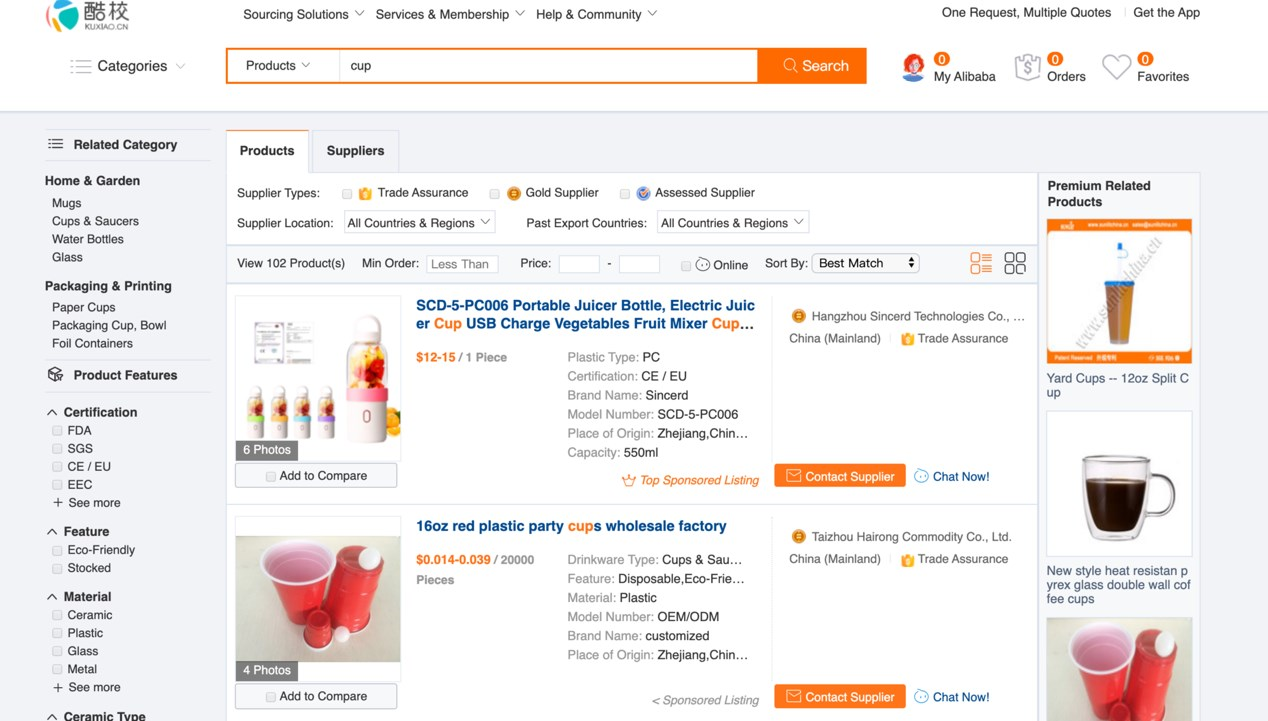Open the Sourcing Solutions menu
The height and width of the screenshot is (721, 1268).
tap(303, 14)
